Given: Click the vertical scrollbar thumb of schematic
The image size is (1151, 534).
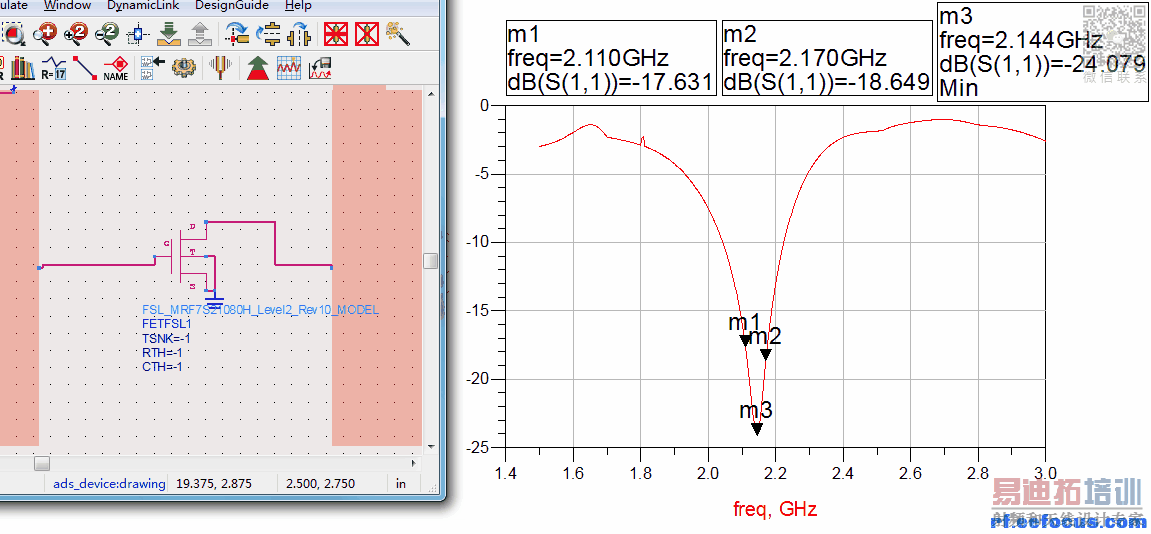Looking at the screenshot, I should pos(431,261).
